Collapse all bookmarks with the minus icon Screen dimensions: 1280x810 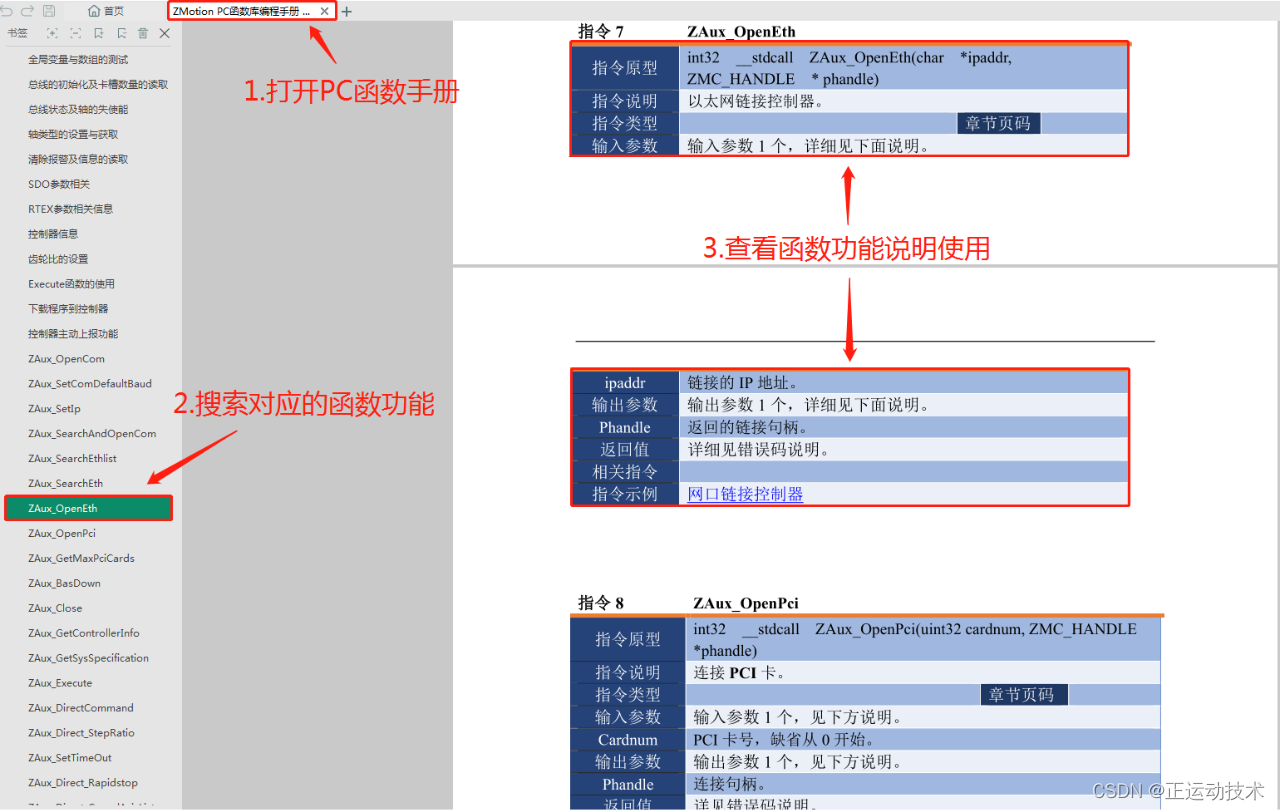coord(76,33)
